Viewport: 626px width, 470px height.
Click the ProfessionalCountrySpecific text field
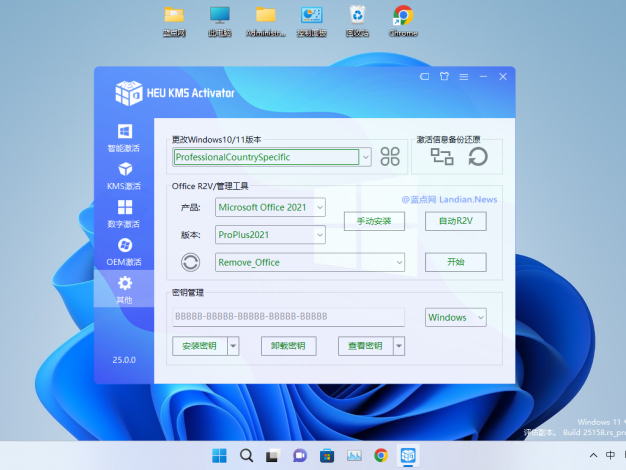[266, 157]
